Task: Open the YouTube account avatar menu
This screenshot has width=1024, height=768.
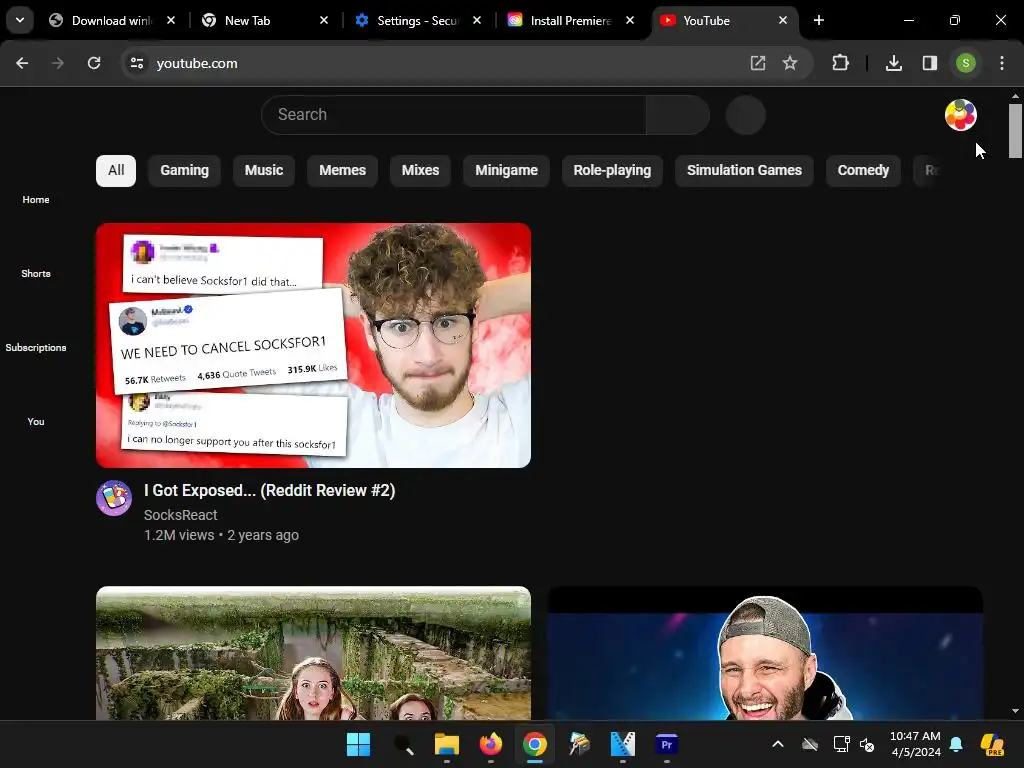Action: click(960, 115)
